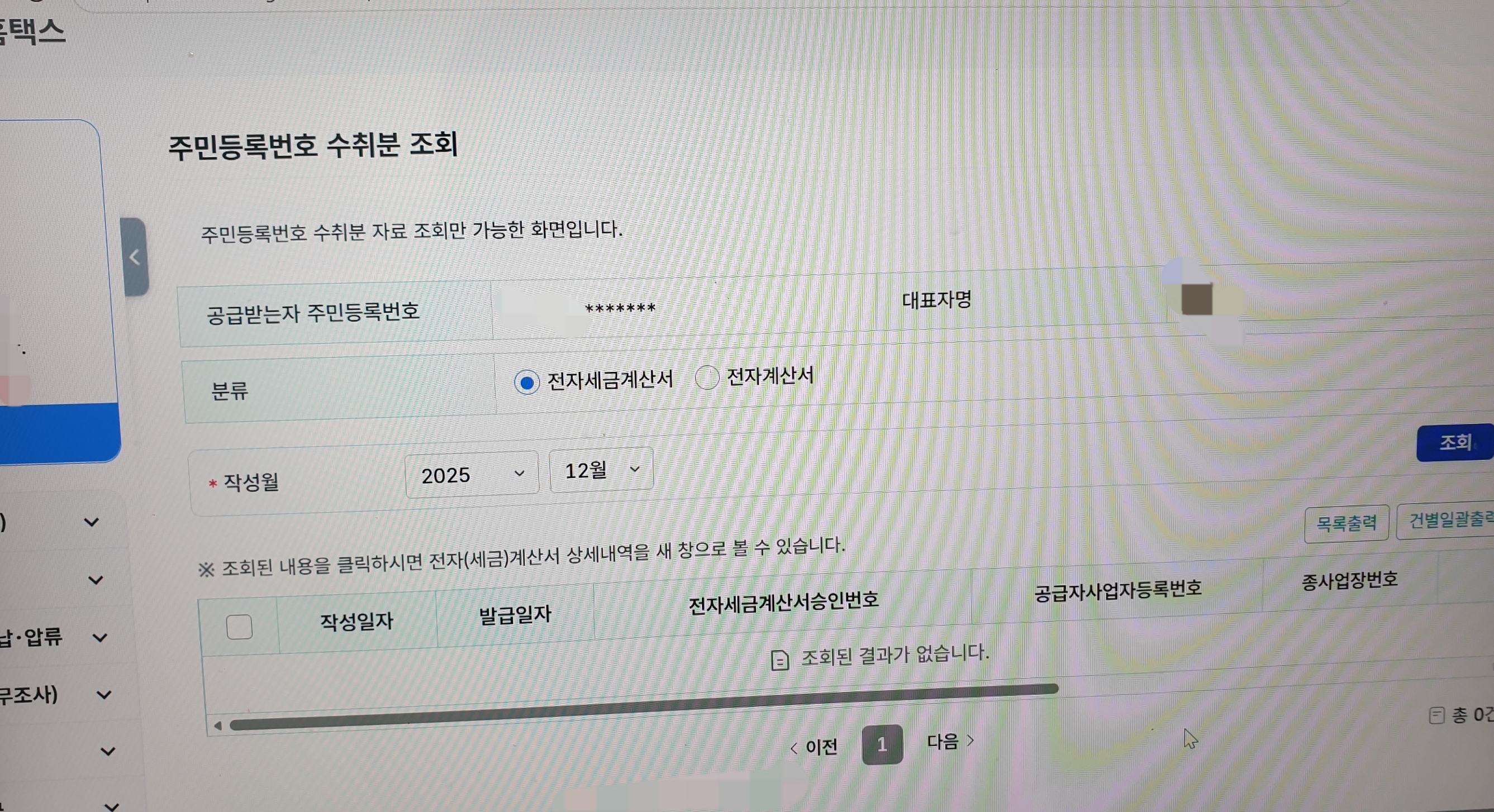Collapse sidebar with left chevron handle
Image resolution: width=1494 pixels, height=812 pixels.
135,257
